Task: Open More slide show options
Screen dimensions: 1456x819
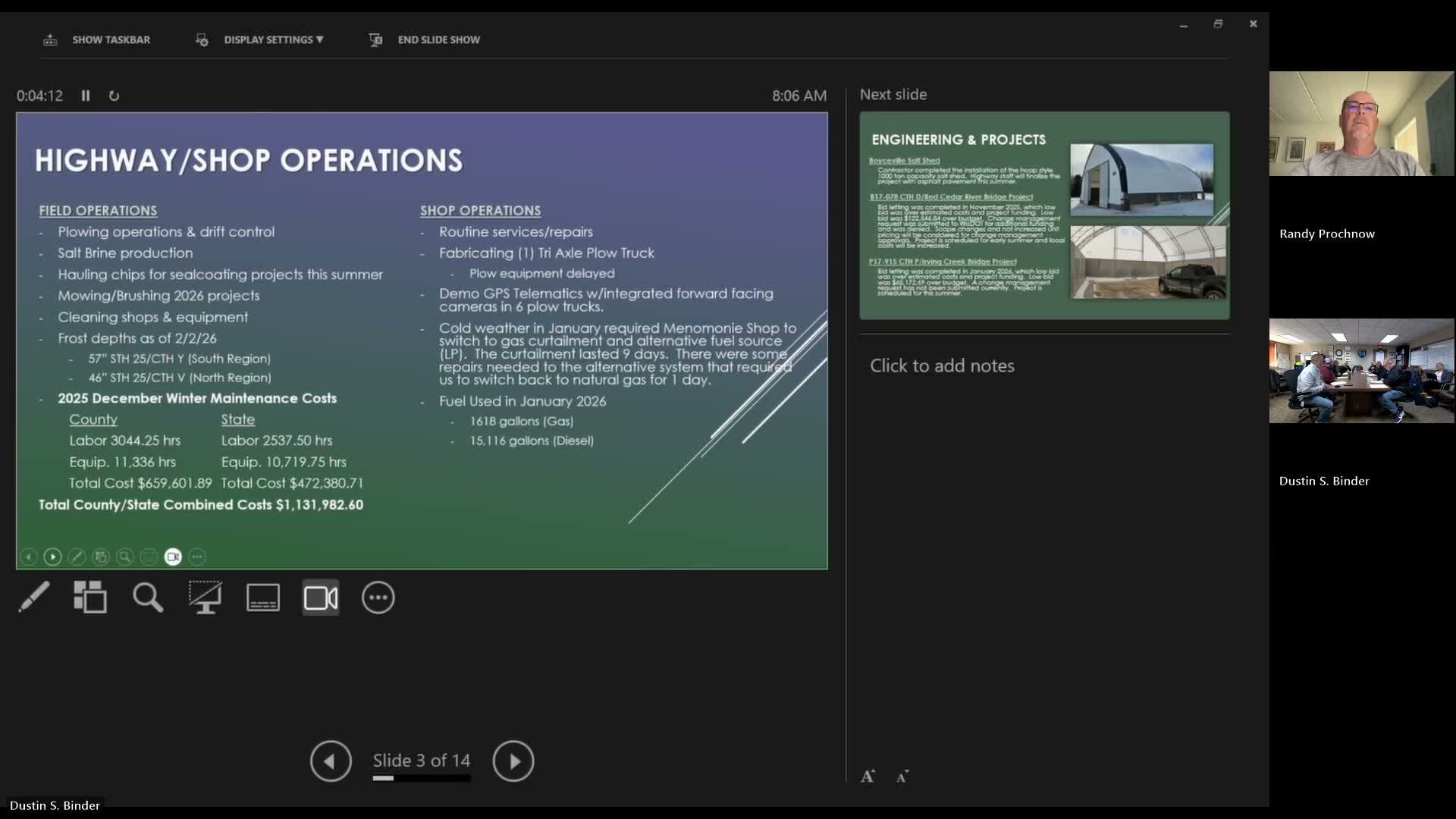Action: [378, 598]
